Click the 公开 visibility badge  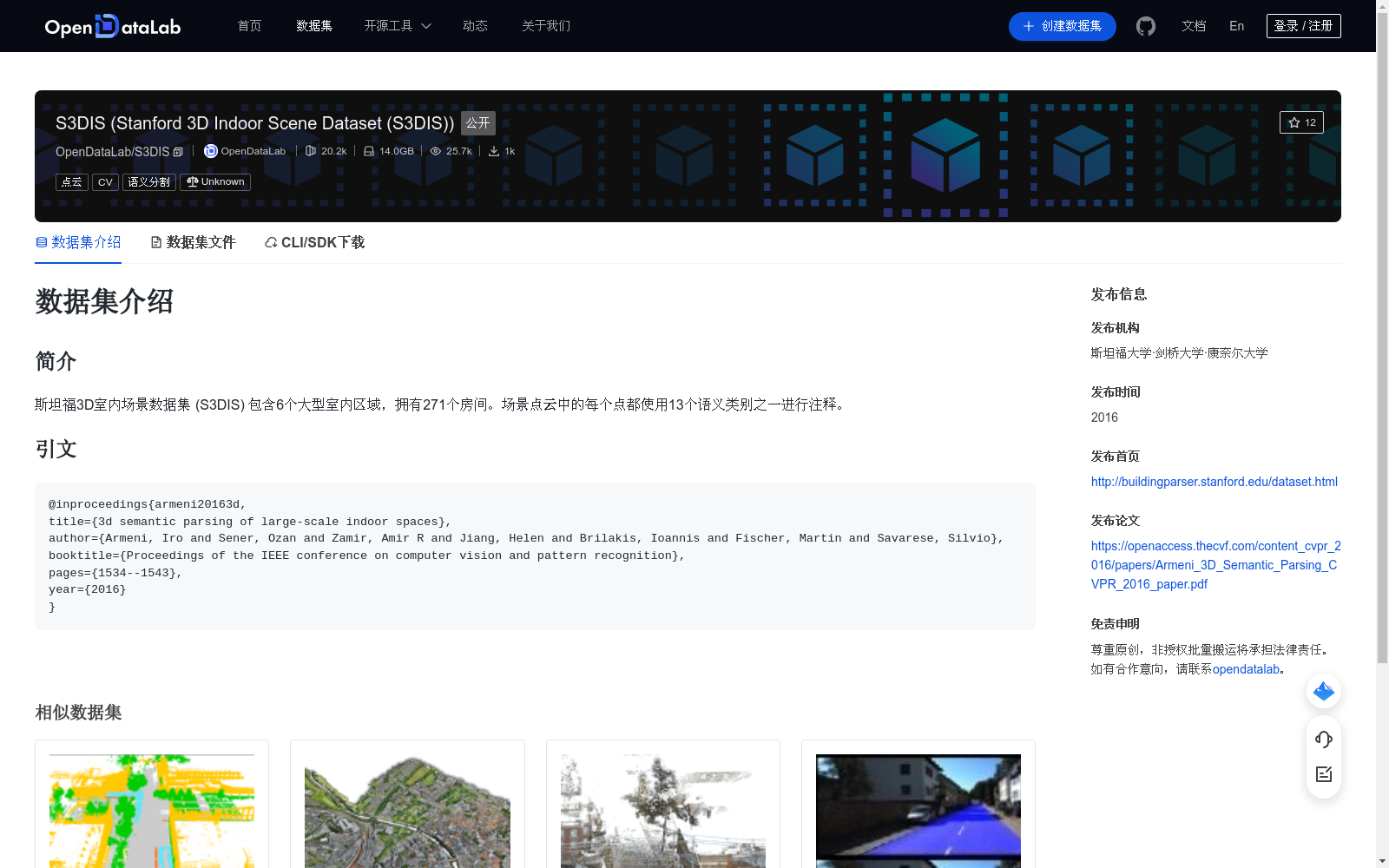coord(477,123)
